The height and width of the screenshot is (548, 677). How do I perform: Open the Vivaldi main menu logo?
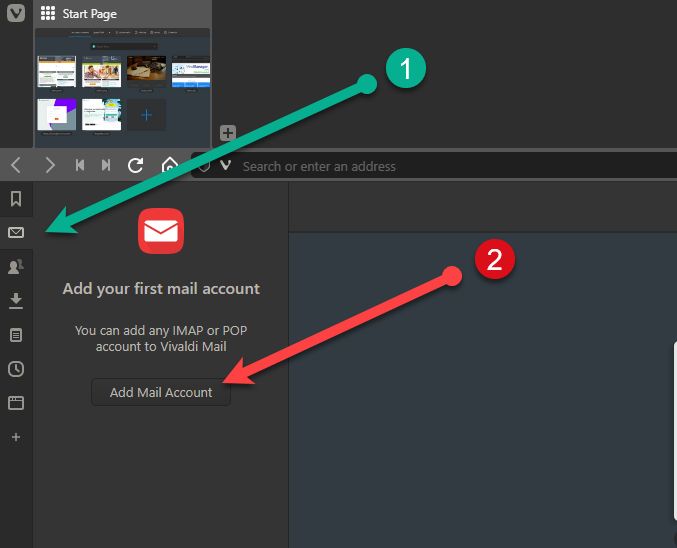pos(16,13)
